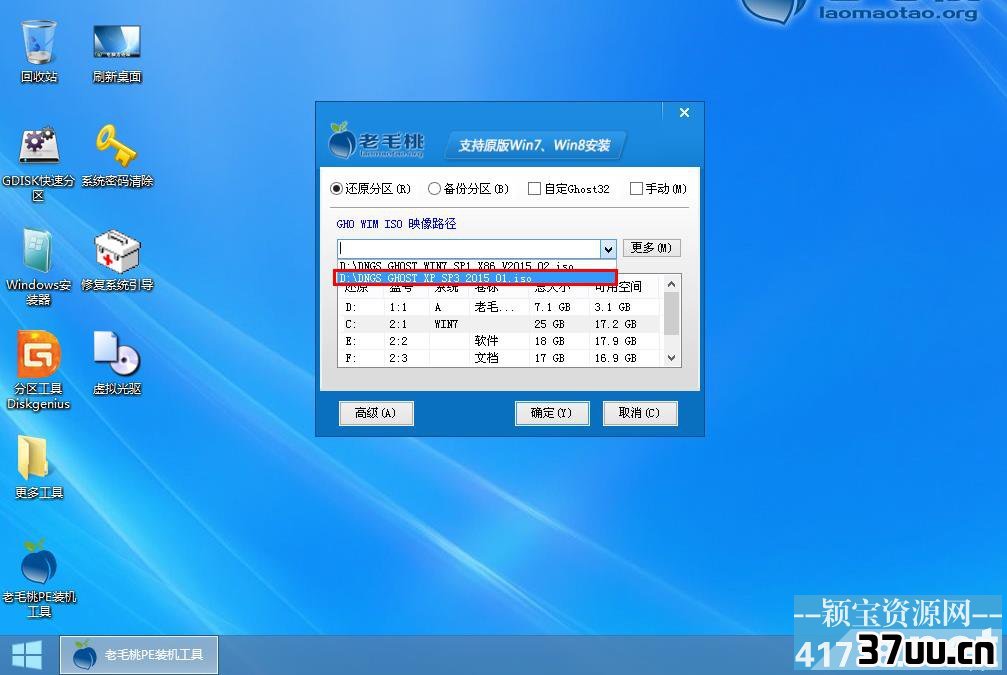Select the F: partition row
Image resolution: width=1007 pixels, height=675 pixels.
tap(499, 358)
